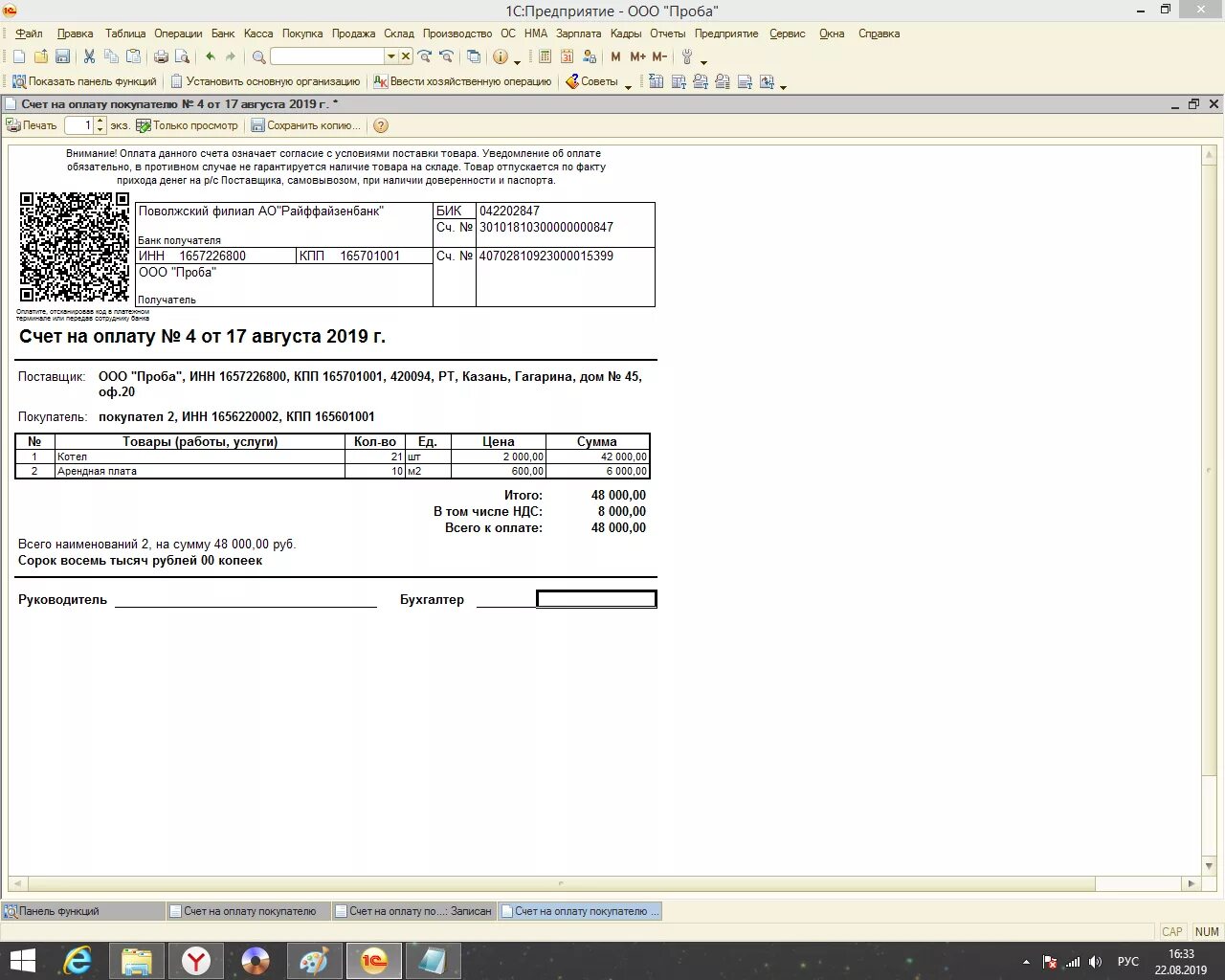This screenshot has width=1225, height=980.
Task: Open wrench service tools icon
Action: point(686,57)
